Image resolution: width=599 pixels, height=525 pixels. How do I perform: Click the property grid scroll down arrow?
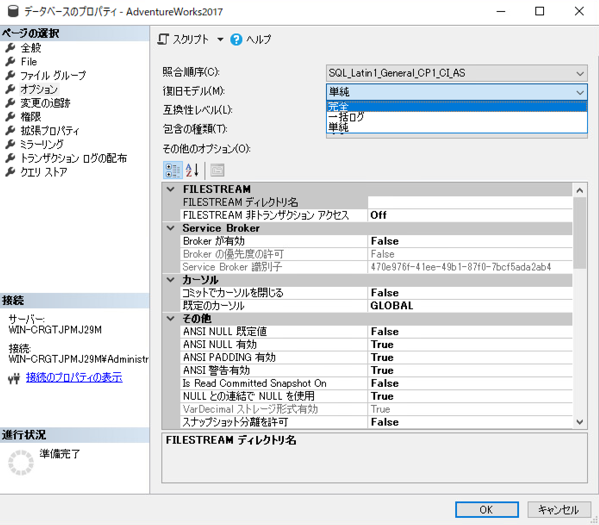(x=580, y=422)
